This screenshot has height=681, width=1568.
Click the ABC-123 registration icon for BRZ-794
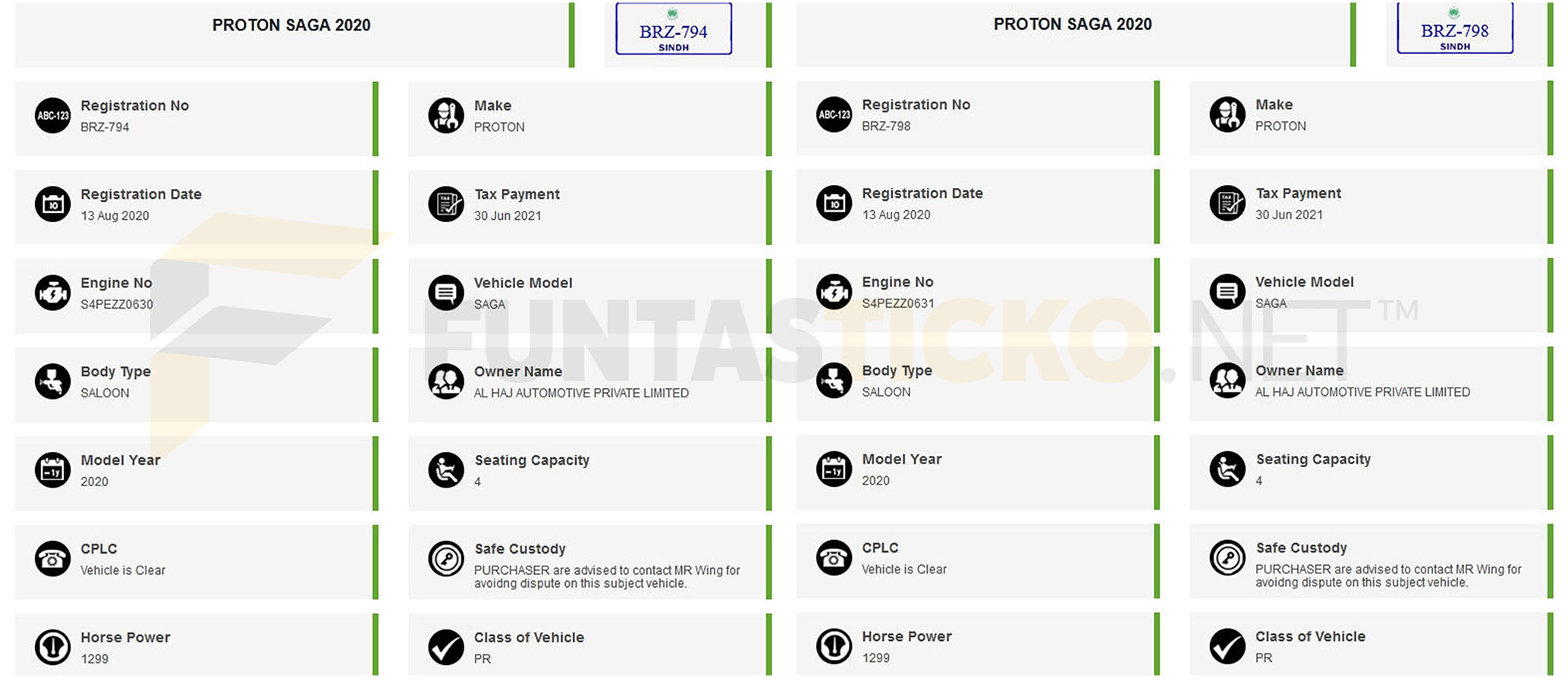[x=53, y=115]
